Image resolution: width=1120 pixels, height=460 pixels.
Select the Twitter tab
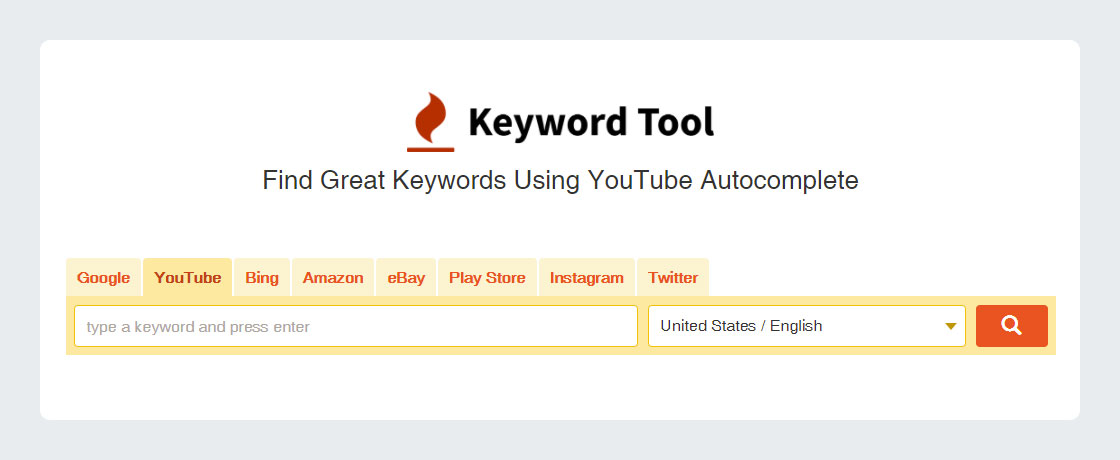pos(673,277)
